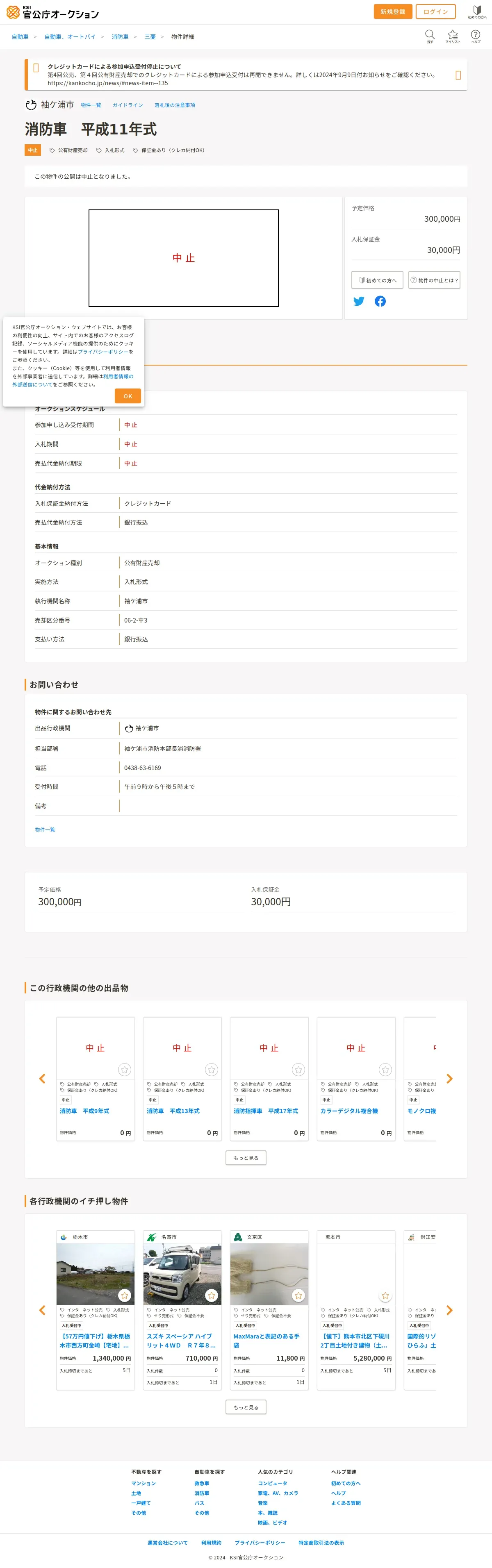
Task: Accept cookies with OK button
Action: (128, 396)
